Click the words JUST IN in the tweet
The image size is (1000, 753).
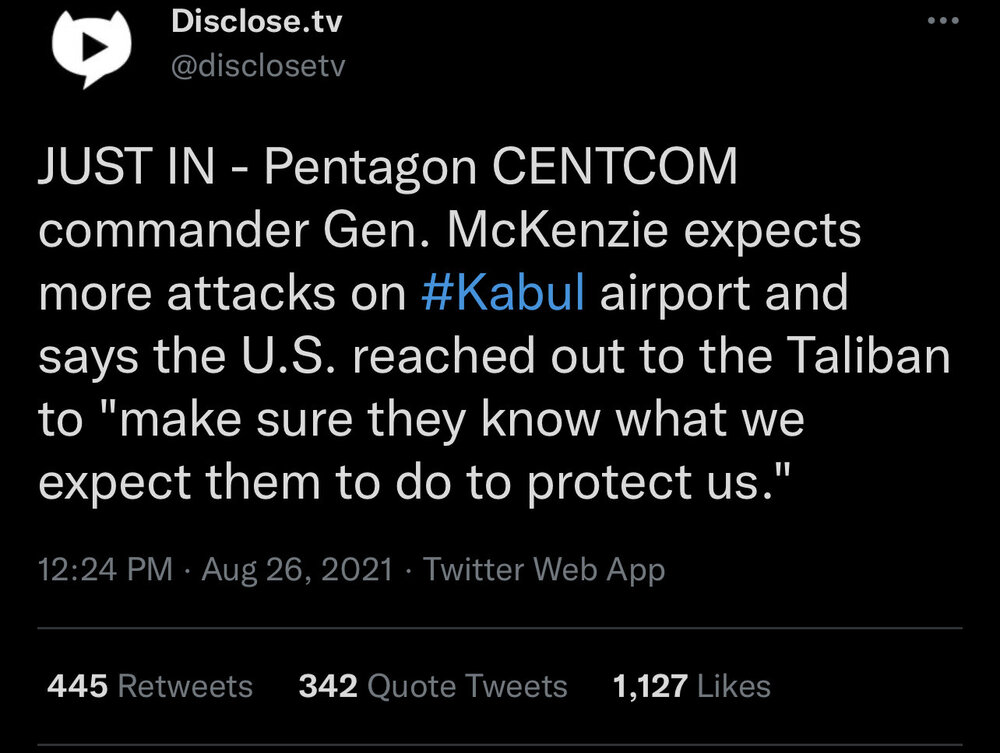pos(126,168)
